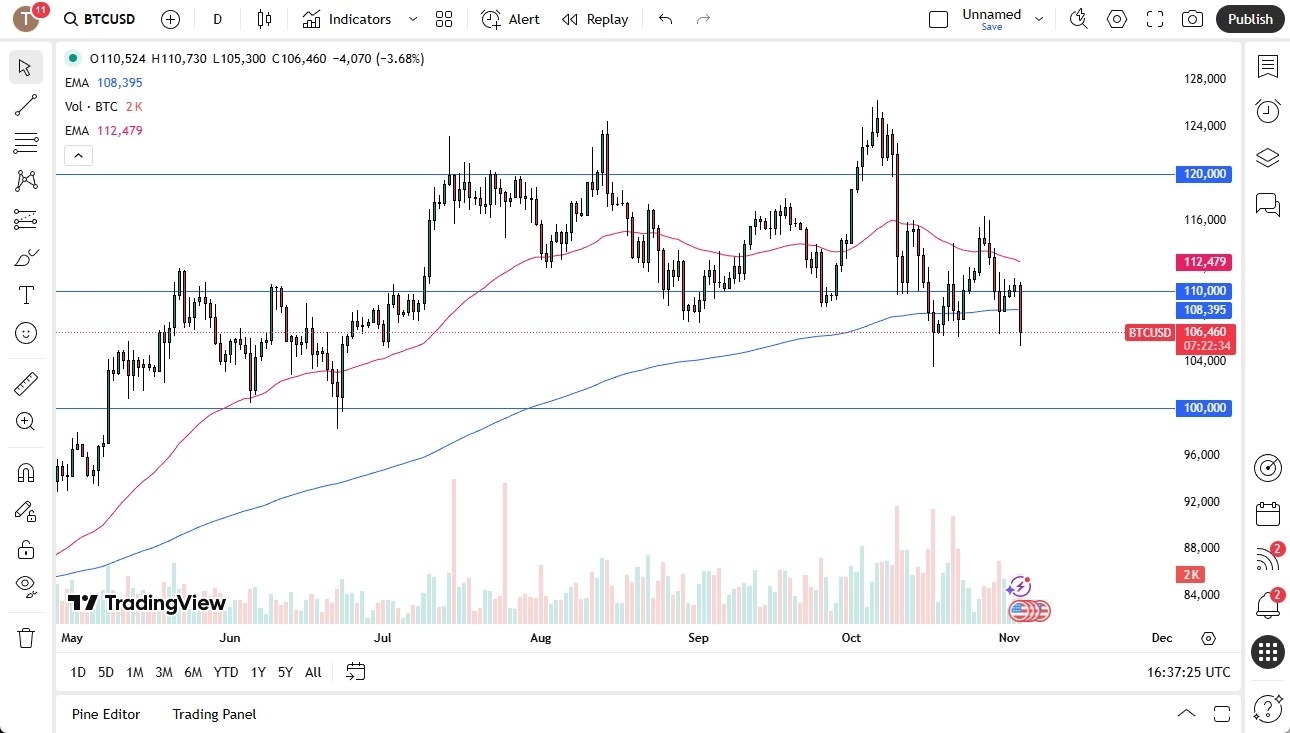Open the Object Tree panel
Image resolution: width=1290 pixels, height=733 pixels.
coord(1267,157)
